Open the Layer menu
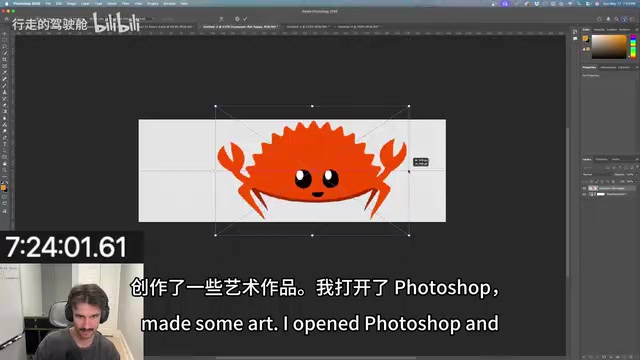The width and height of the screenshot is (640, 360). point(85,3)
